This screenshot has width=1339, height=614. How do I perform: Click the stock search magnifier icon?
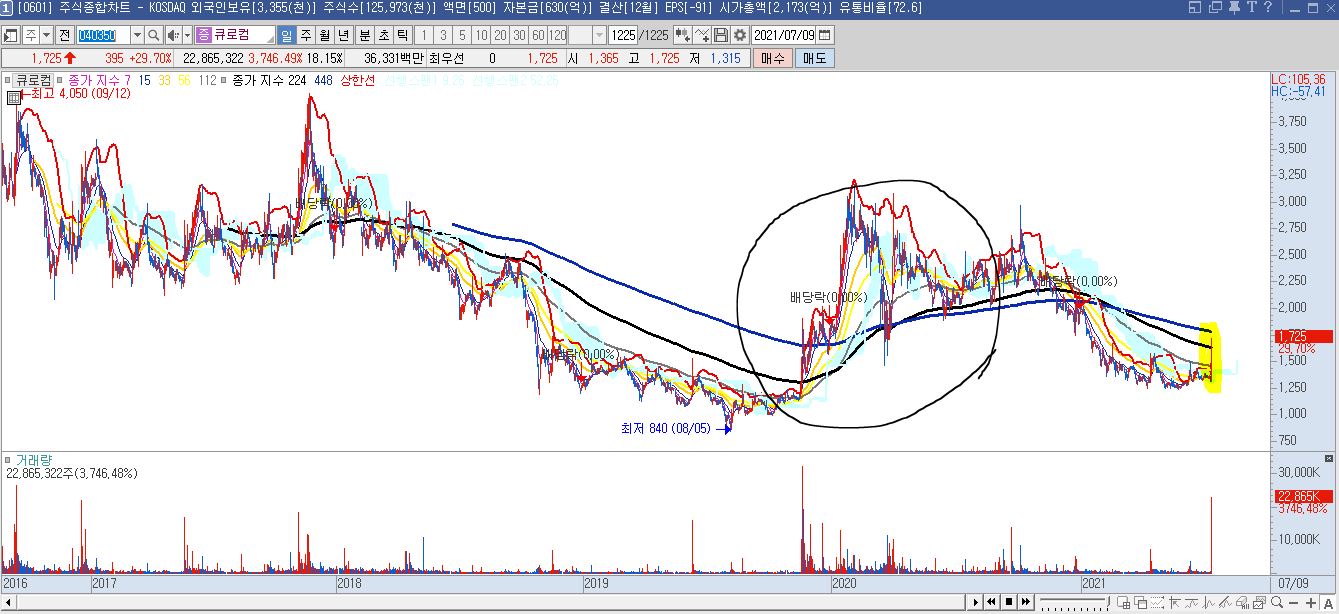pos(153,35)
